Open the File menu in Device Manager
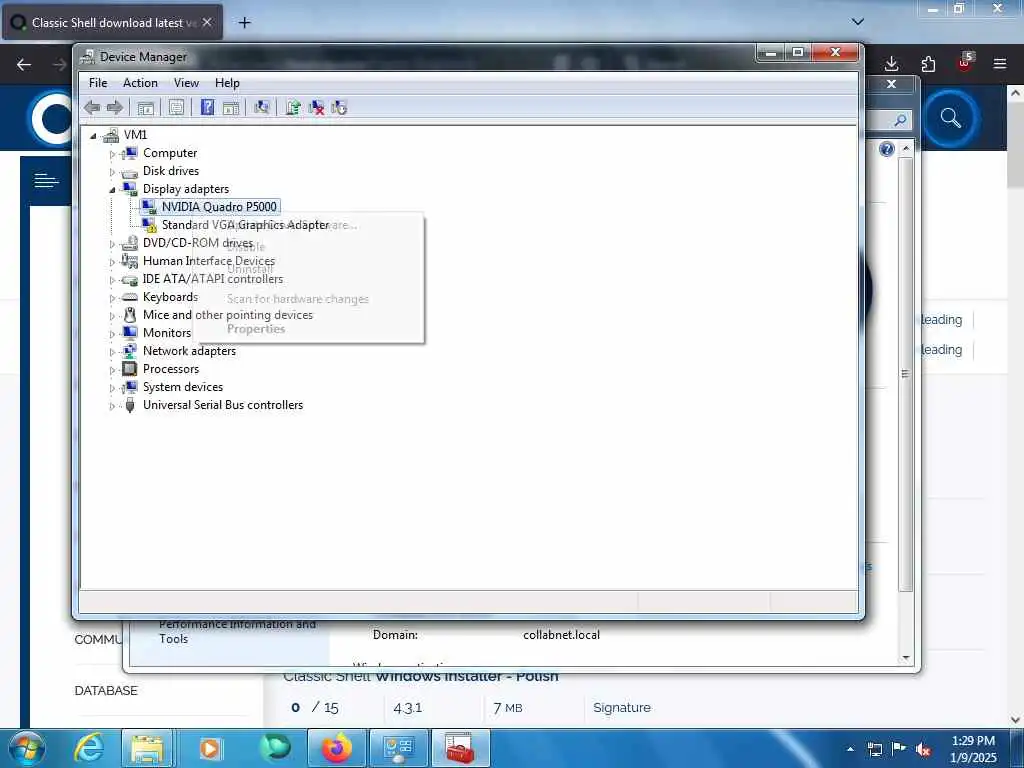This screenshot has height=768, width=1024. tap(98, 83)
